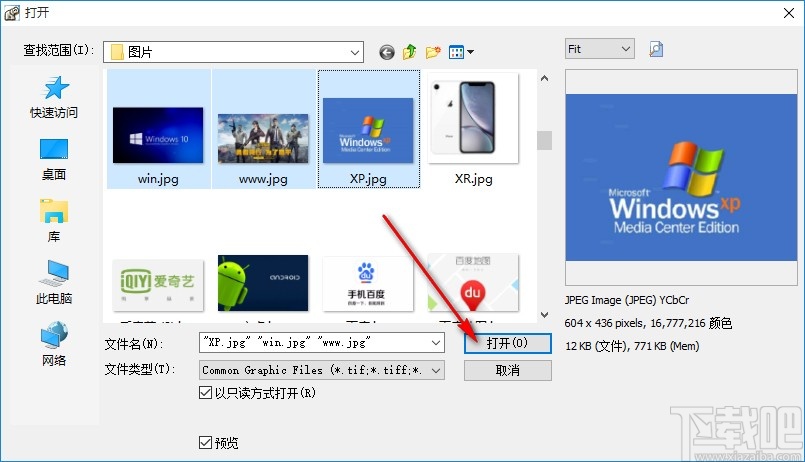This screenshot has height=462, width=805.
Task: Select the win.jpg thumbnail
Action: [x=158, y=135]
